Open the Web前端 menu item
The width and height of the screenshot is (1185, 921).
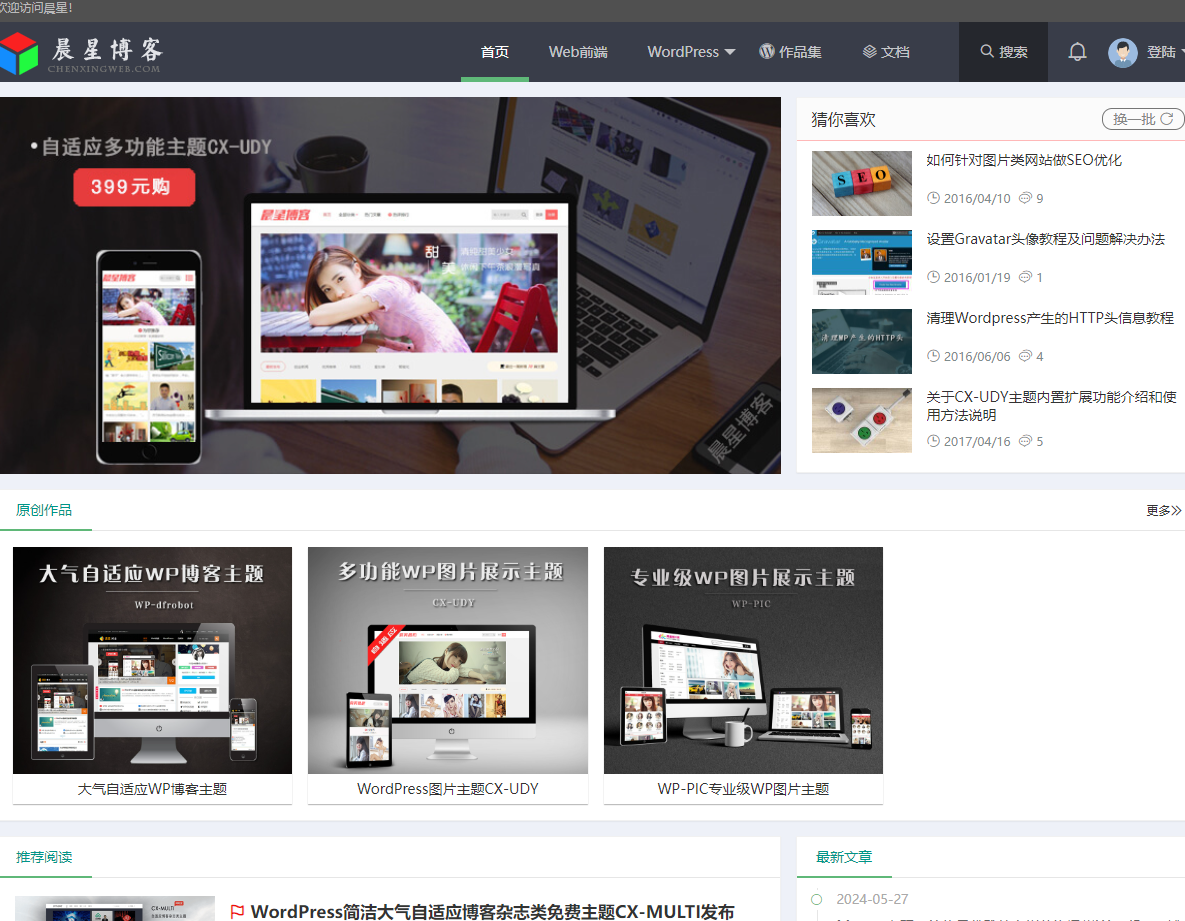[x=578, y=52]
